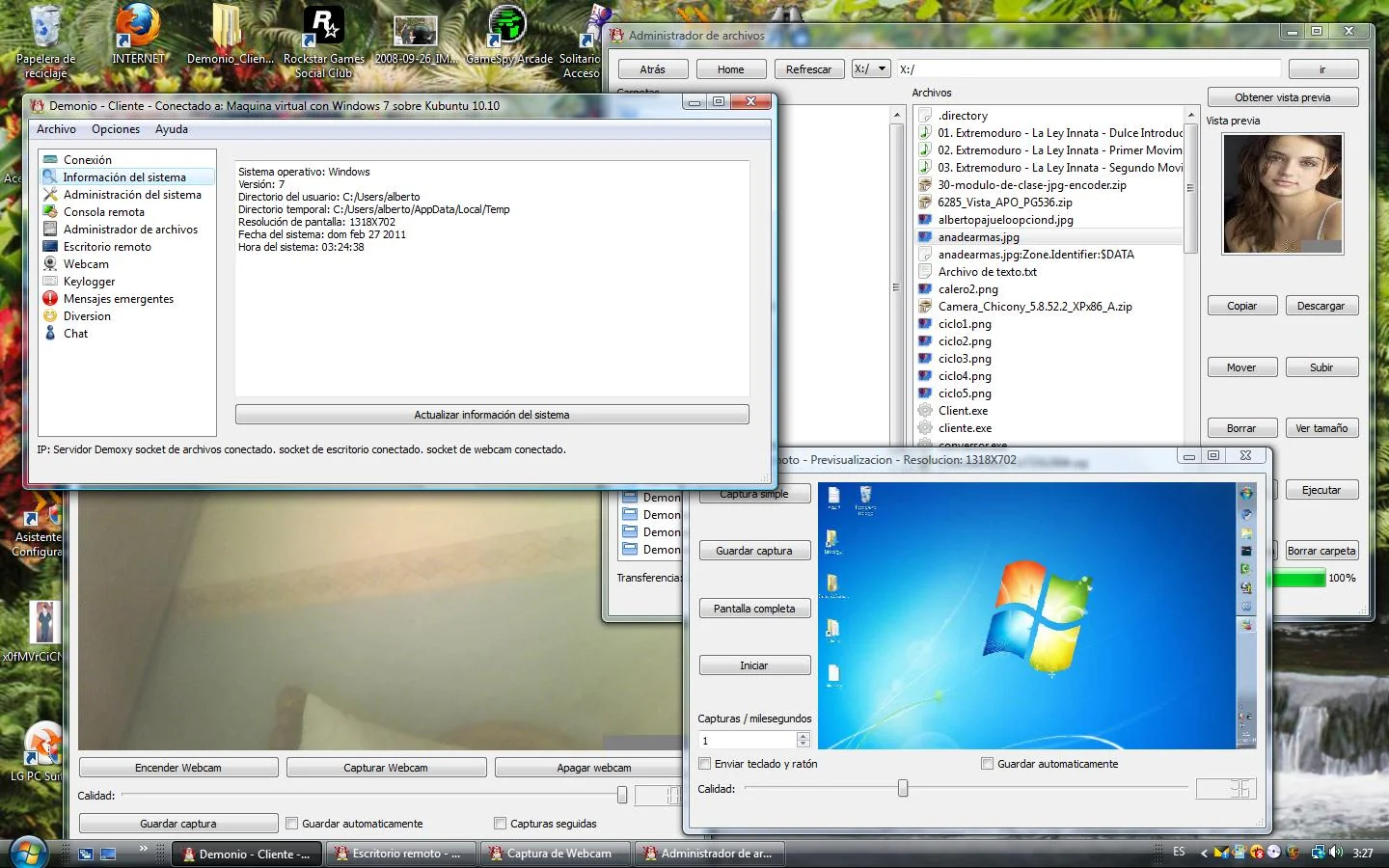Image resolution: width=1389 pixels, height=868 pixels.
Task: Enable Enviar teclado y ratón checkbox
Action: pos(705,764)
